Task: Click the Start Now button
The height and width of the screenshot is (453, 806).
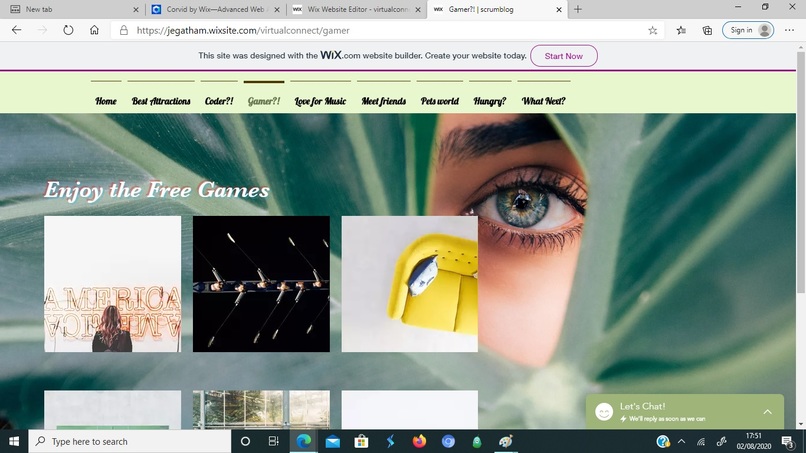Action: (x=563, y=56)
